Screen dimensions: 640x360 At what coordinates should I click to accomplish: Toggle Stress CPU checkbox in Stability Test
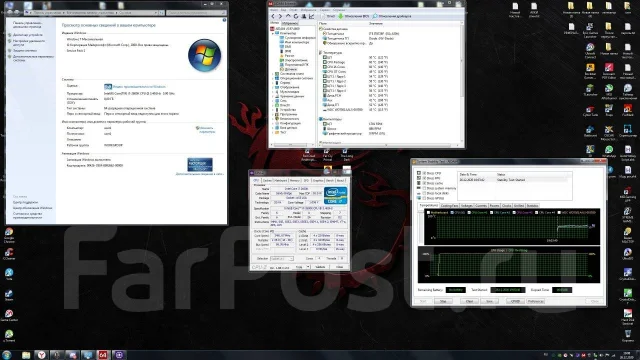(x=424, y=173)
